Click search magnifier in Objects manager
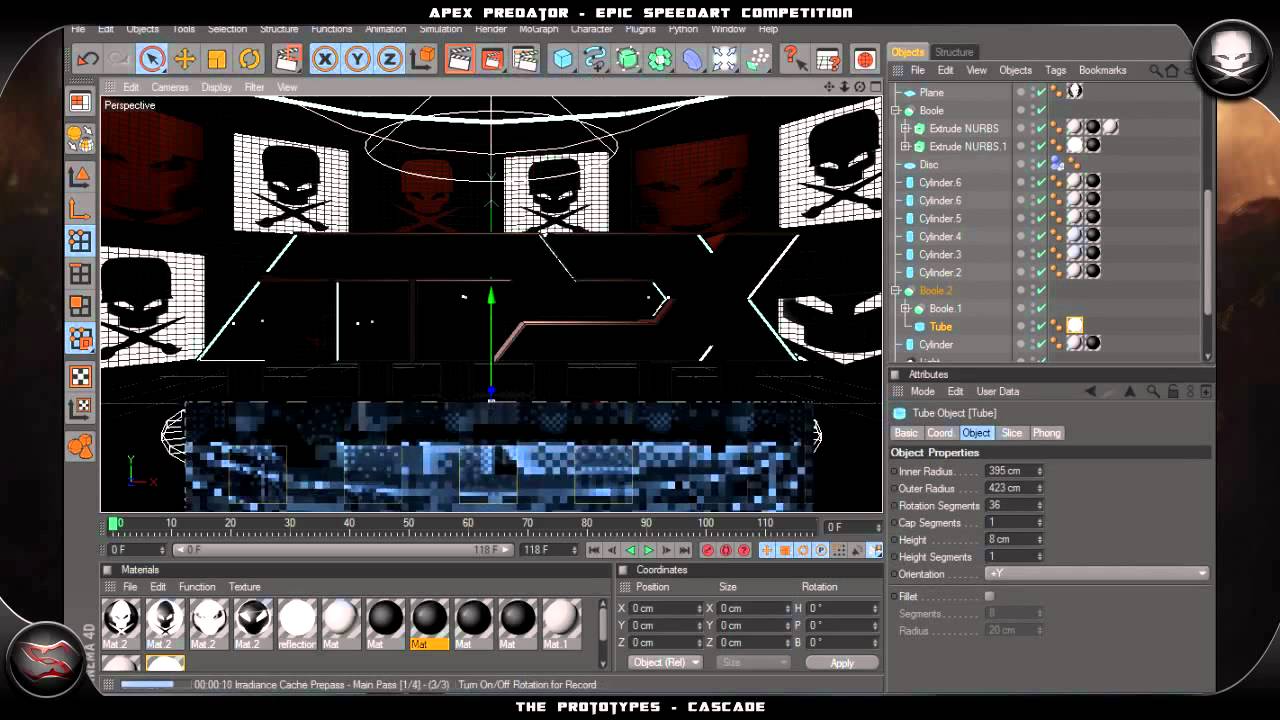This screenshot has height=720, width=1280. click(x=1156, y=70)
